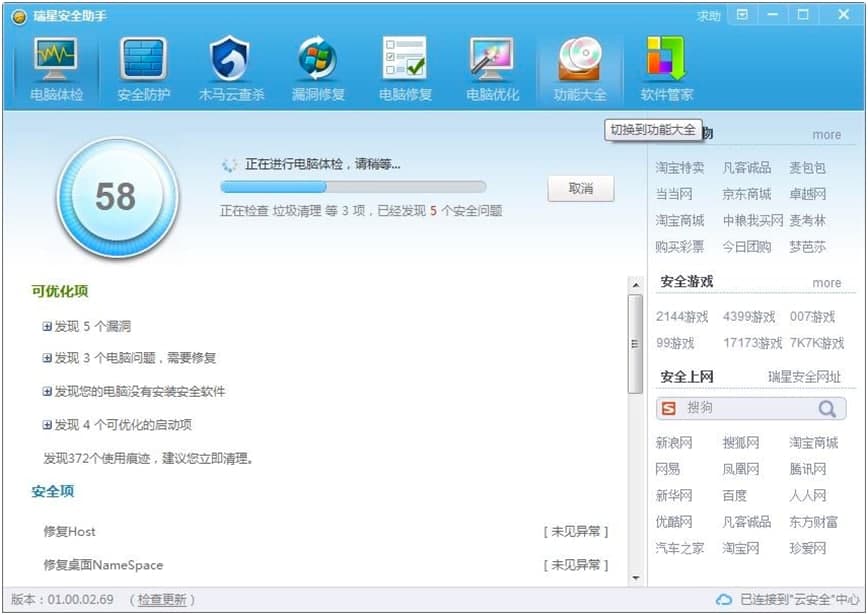The width and height of the screenshot is (868, 615).
Task: Open 梦芭莎 link
Action: pyautogui.click(x=807, y=247)
